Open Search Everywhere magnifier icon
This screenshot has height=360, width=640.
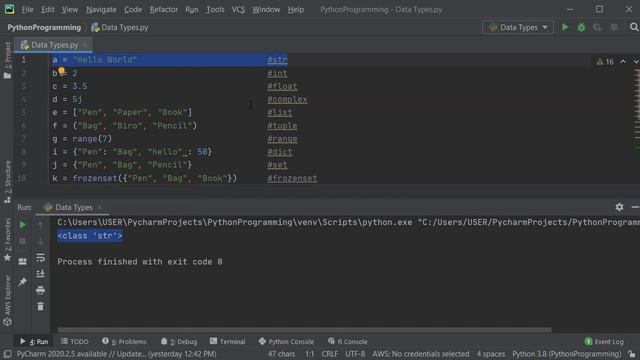(634, 27)
